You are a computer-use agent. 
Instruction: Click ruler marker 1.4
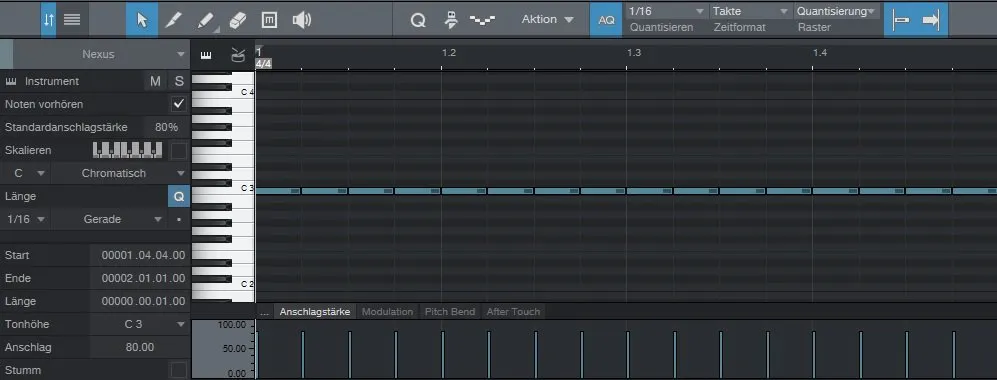(820, 53)
